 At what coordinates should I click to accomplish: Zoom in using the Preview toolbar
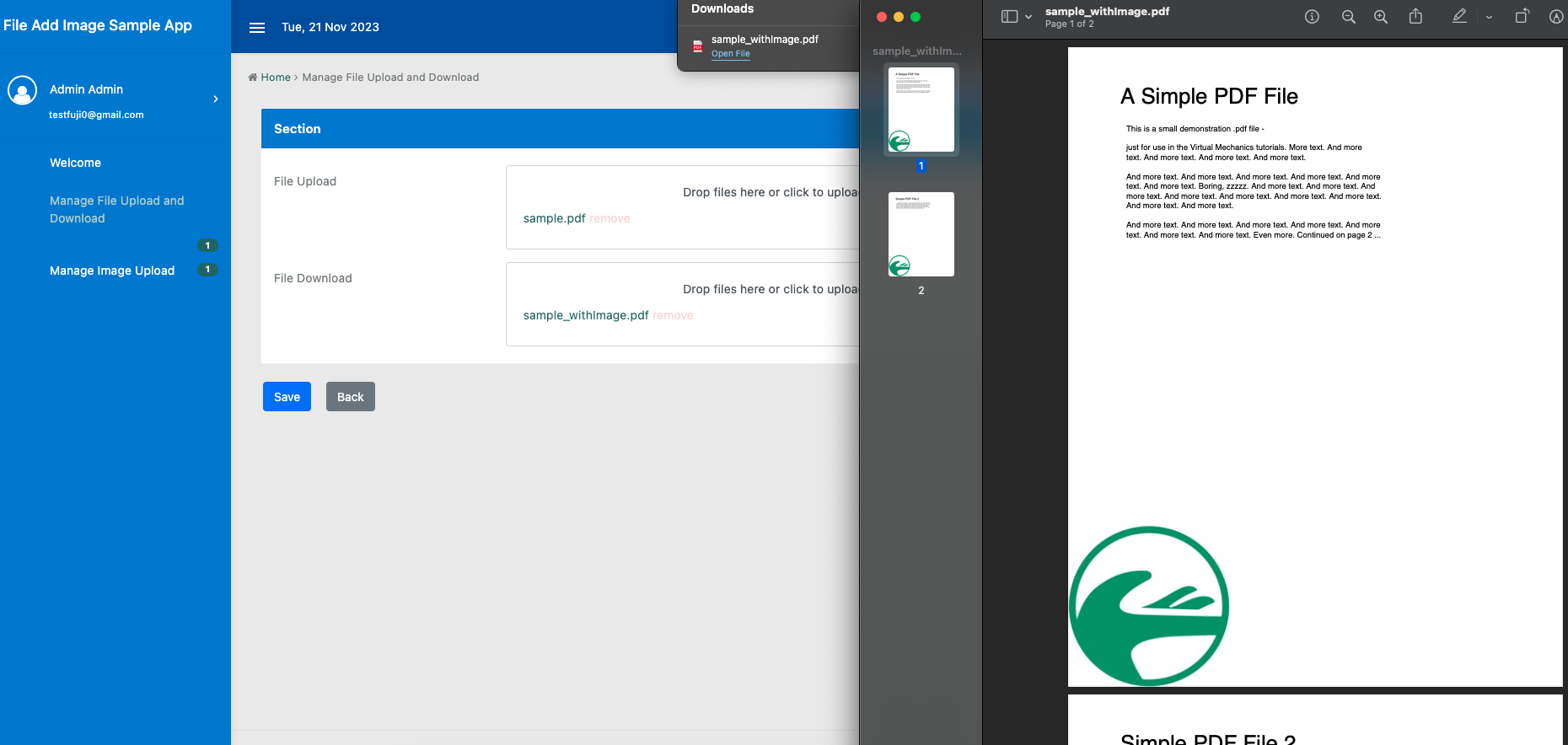[x=1381, y=17]
